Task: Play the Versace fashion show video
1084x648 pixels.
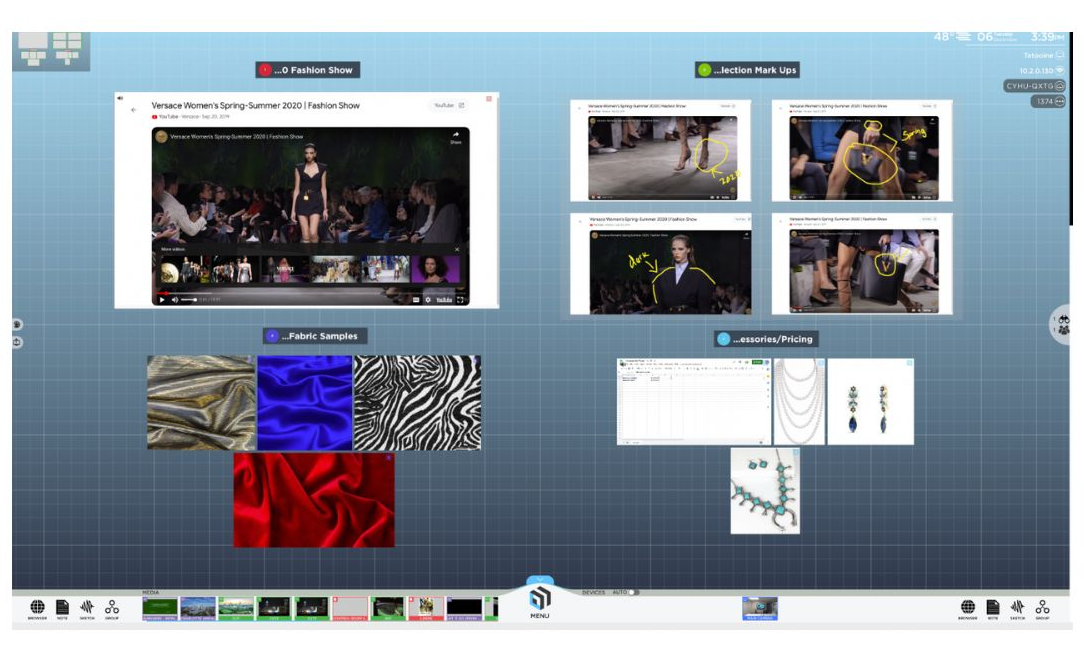Action: [x=162, y=299]
